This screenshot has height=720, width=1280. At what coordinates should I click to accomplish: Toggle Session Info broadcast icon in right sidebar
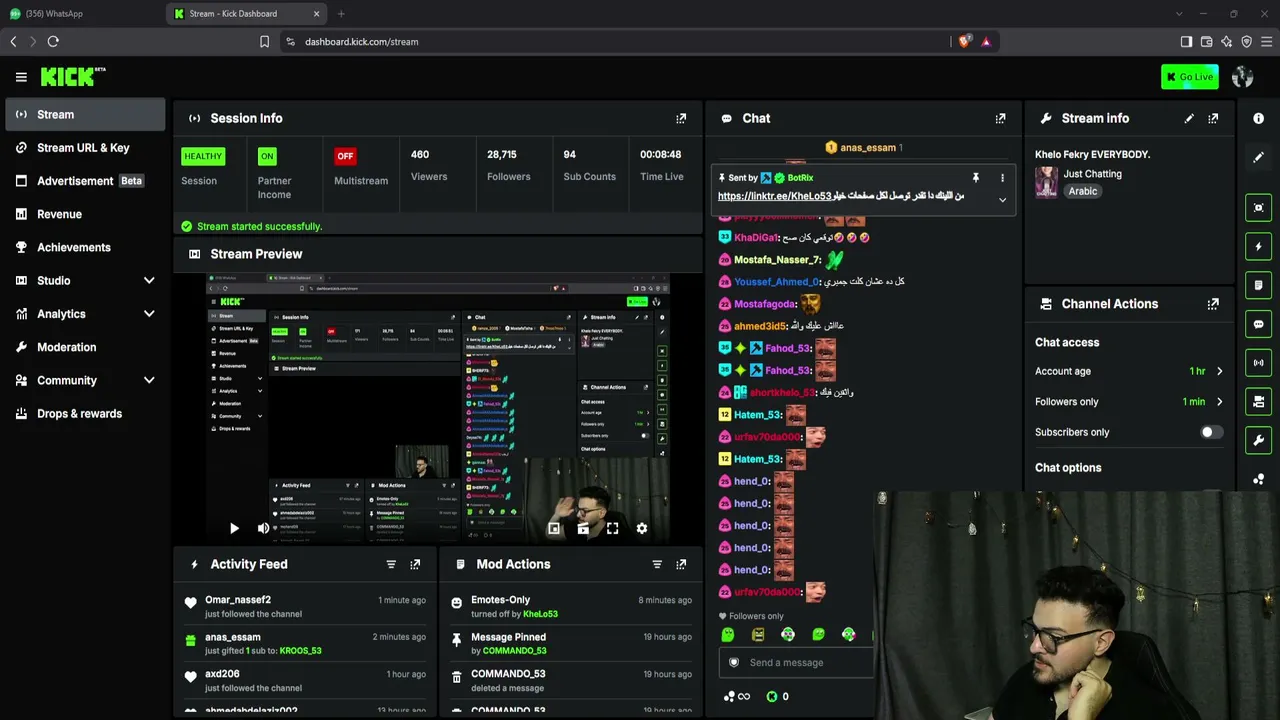pos(1259,362)
